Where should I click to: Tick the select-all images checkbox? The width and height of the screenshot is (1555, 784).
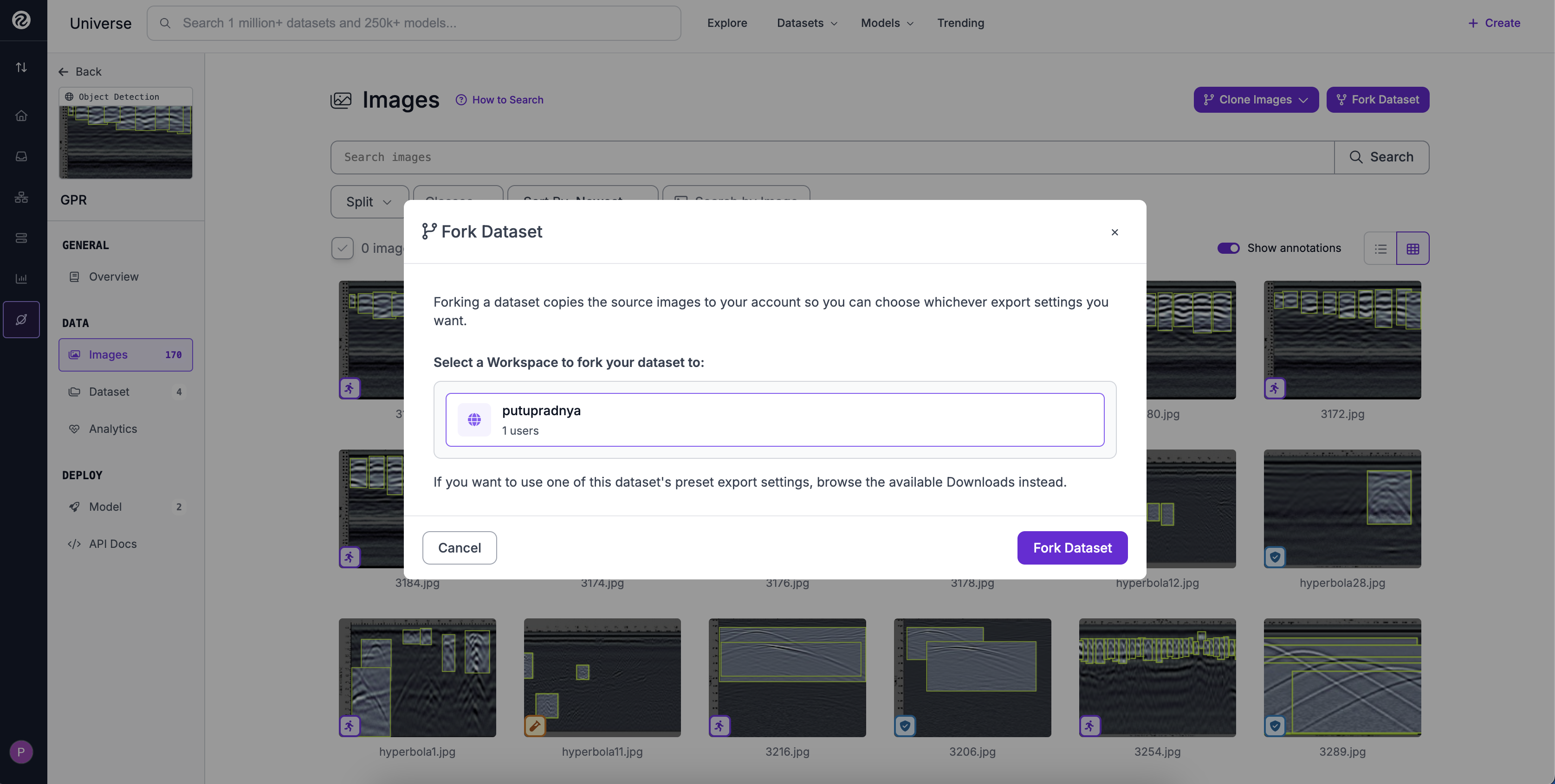[x=342, y=248]
